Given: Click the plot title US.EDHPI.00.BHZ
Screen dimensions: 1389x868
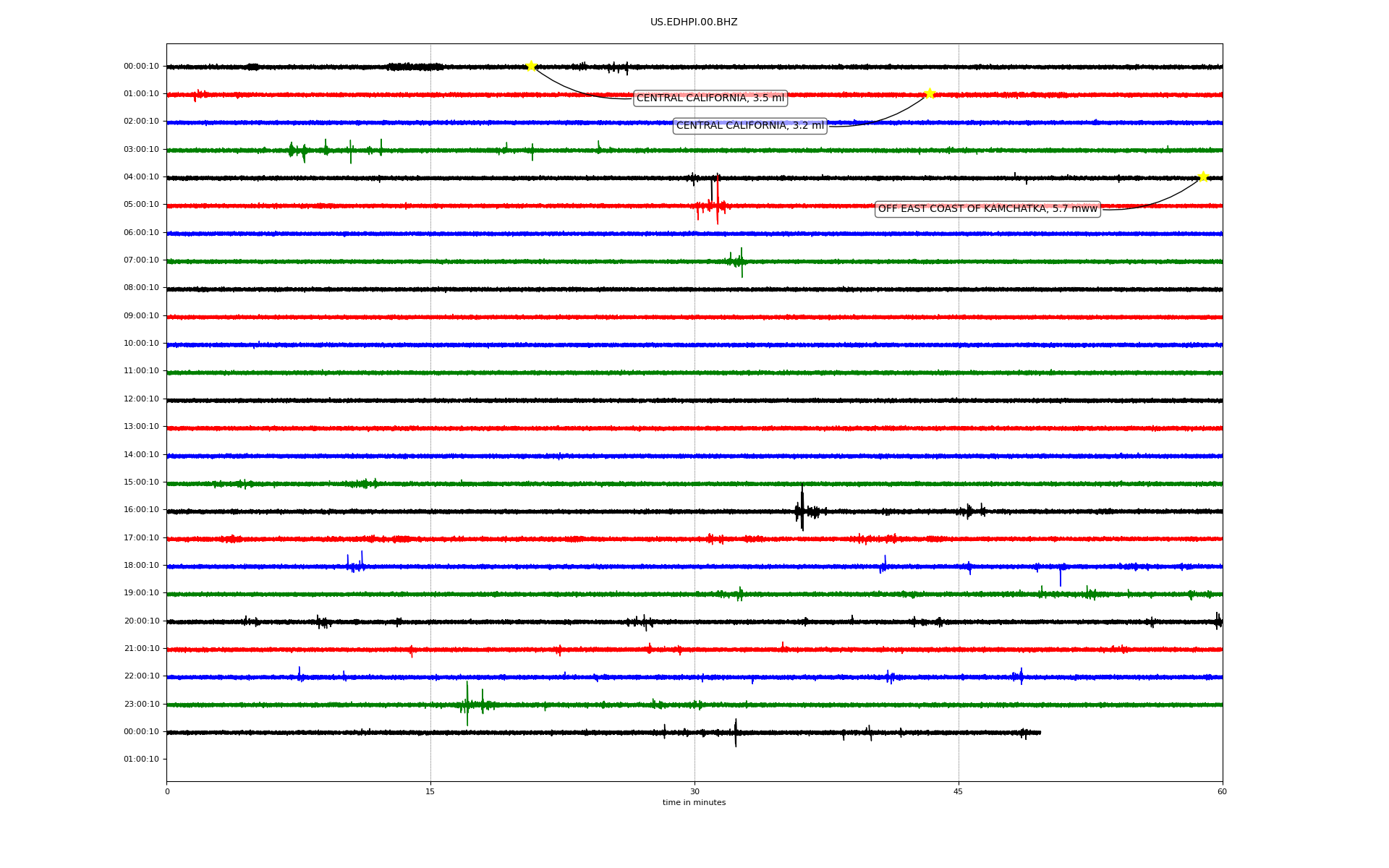Looking at the screenshot, I should point(693,22).
